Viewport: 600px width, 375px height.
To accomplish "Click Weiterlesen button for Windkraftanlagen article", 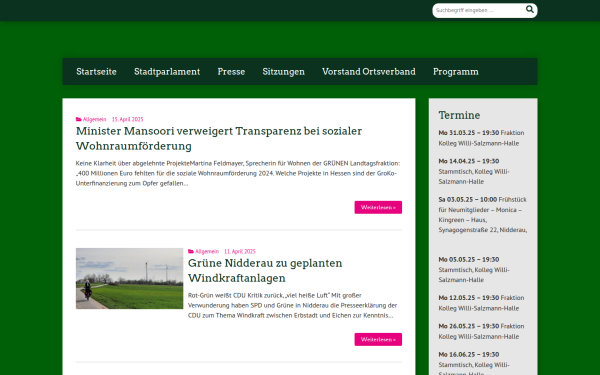I will [x=378, y=339].
